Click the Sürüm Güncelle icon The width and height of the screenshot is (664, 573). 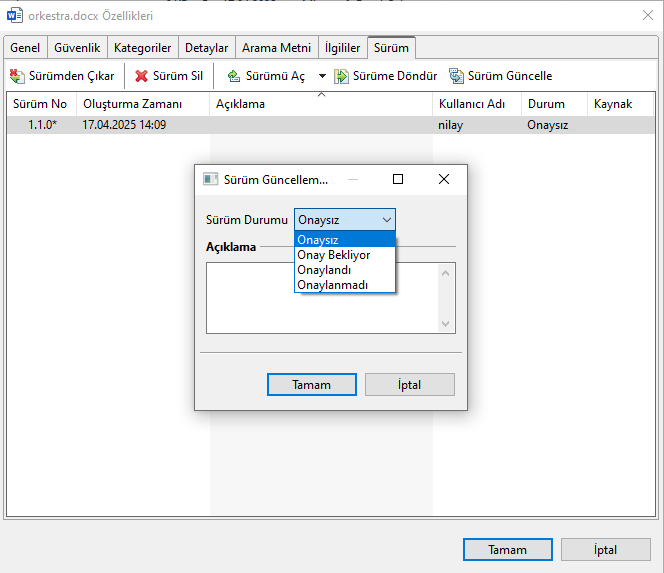pos(457,76)
